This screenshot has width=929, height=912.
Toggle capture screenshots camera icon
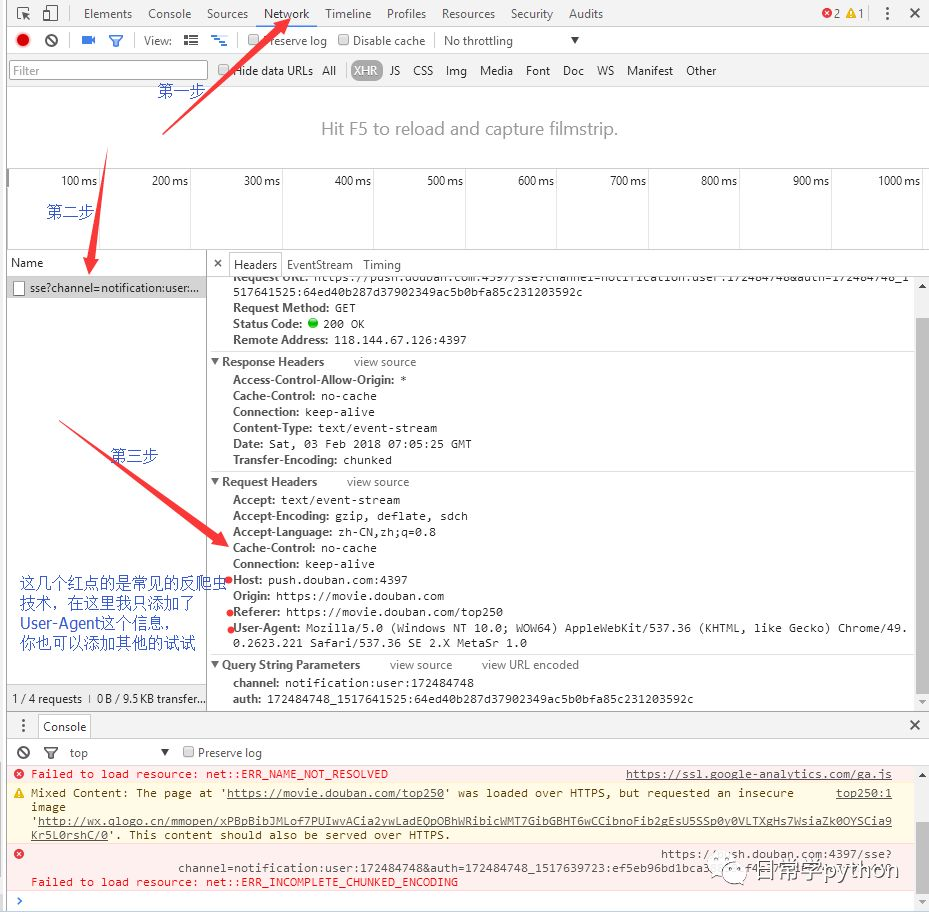click(x=88, y=40)
